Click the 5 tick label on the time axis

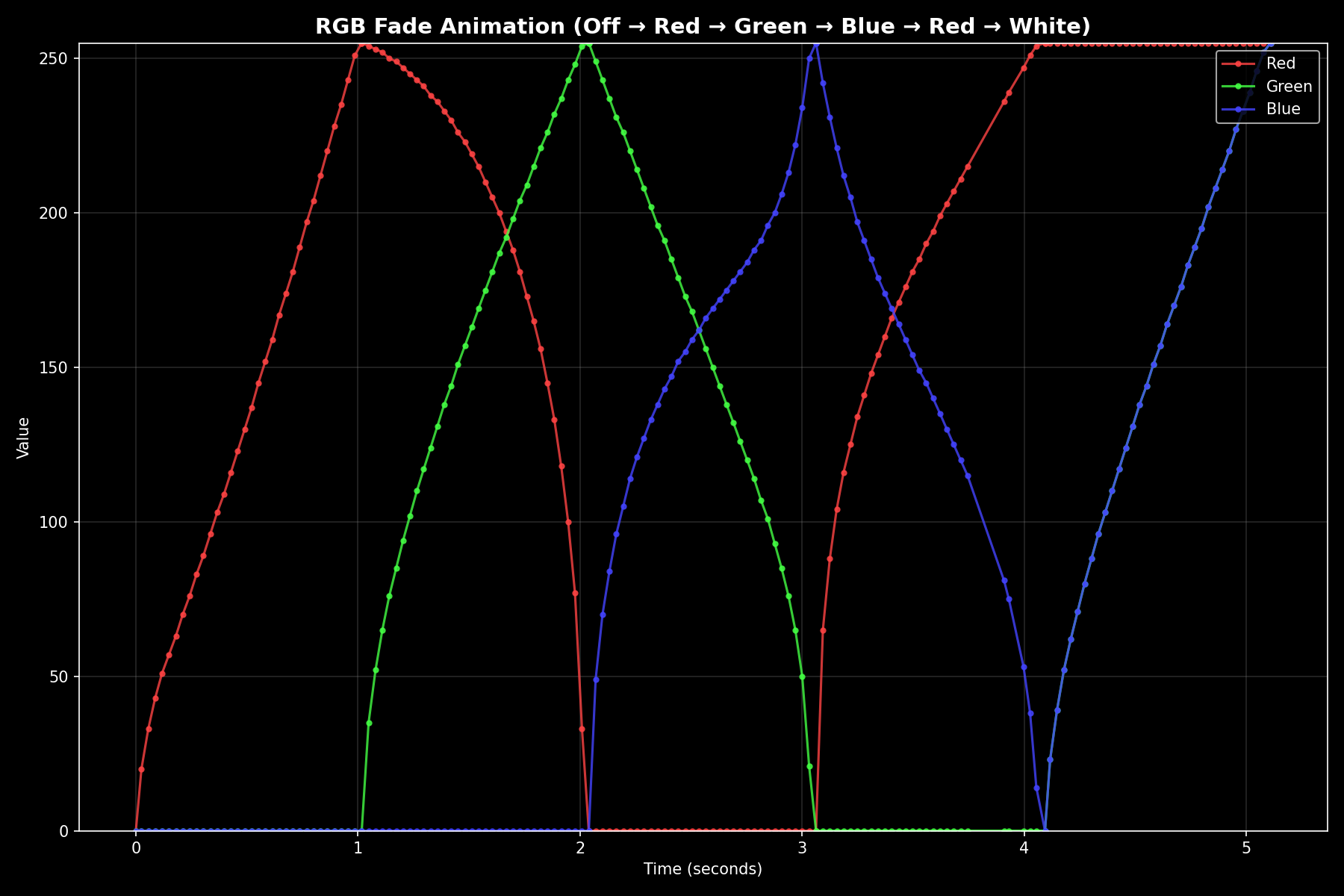(x=1247, y=847)
